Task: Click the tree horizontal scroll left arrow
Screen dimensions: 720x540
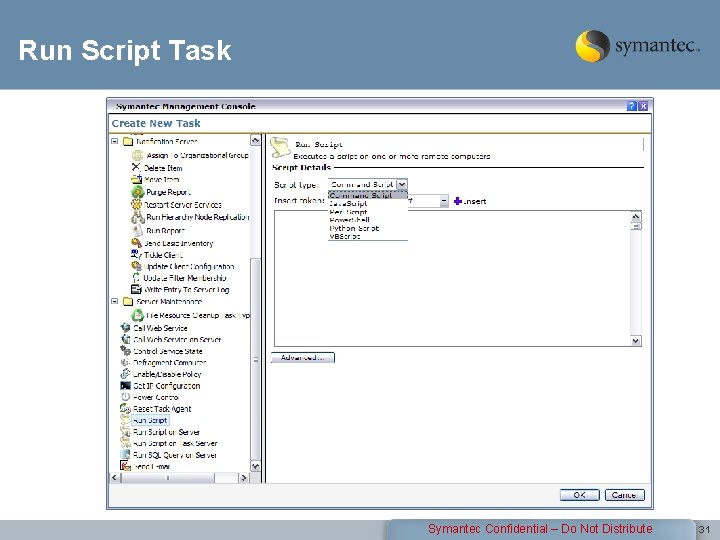Action: pos(115,478)
